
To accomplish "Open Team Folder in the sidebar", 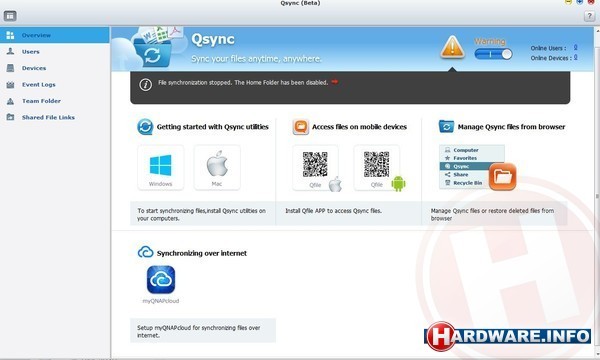I will (x=55, y=101).
